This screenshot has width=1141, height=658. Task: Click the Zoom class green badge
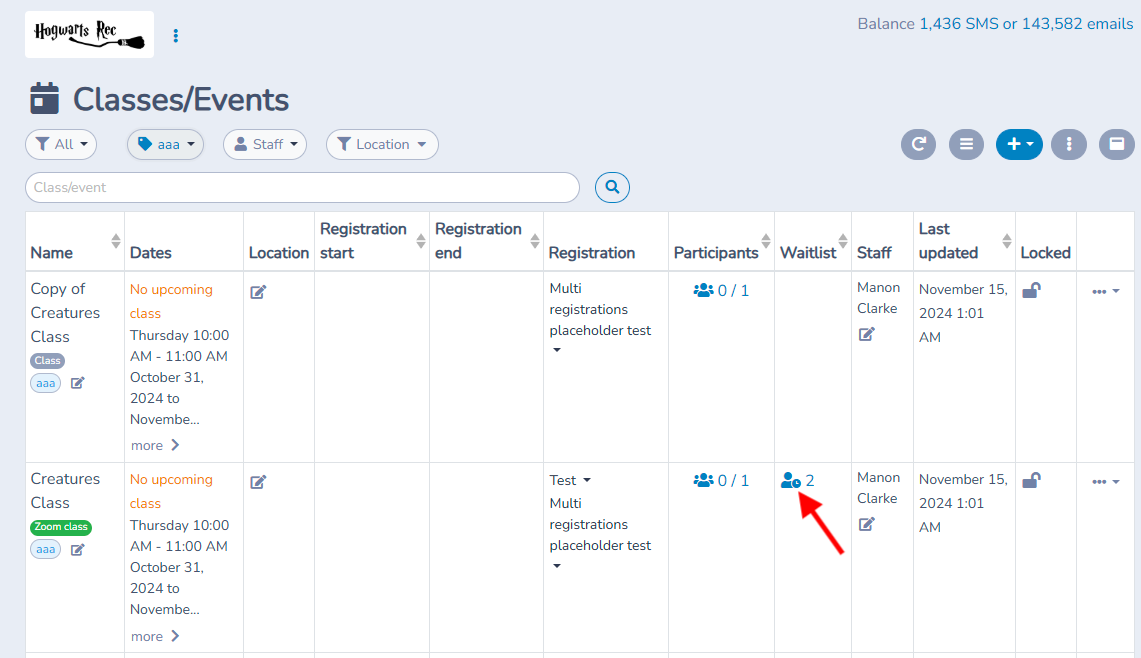click(61, 527)
